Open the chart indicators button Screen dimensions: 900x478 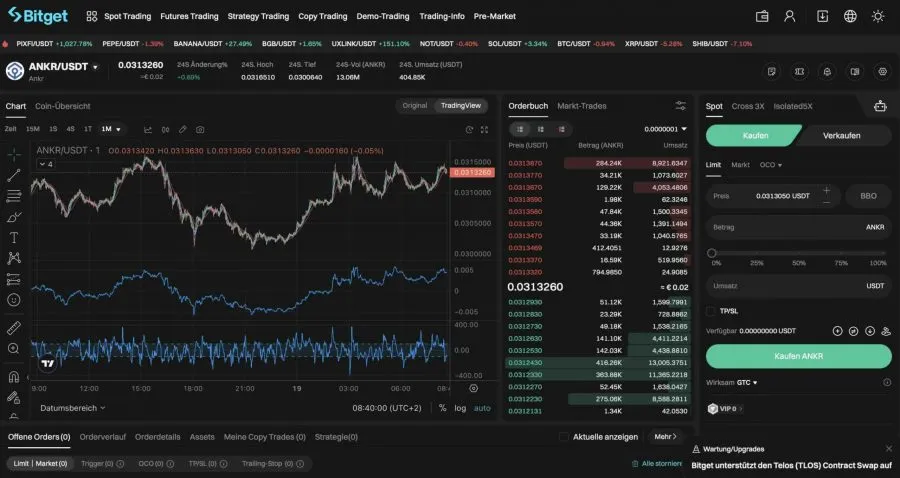[148, 130]
